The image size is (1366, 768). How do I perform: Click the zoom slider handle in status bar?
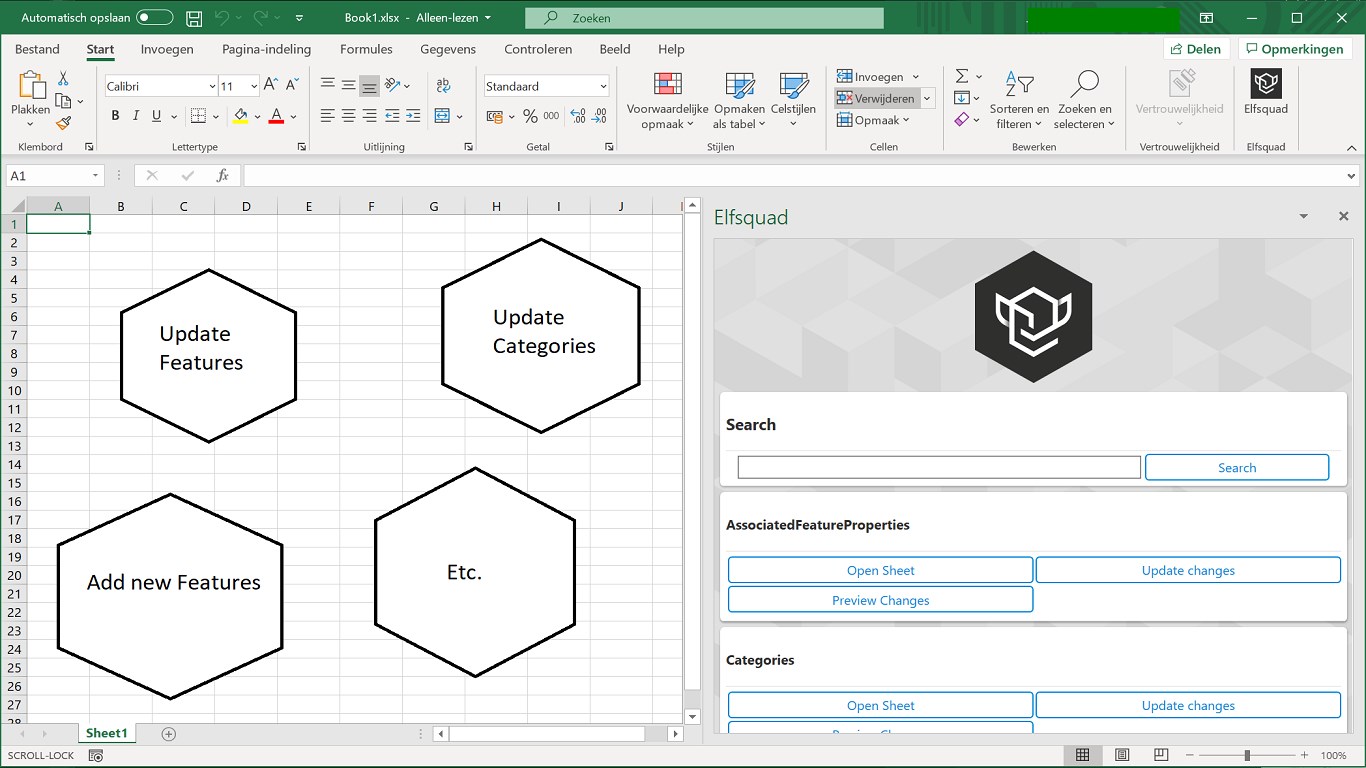(1247, 755)
